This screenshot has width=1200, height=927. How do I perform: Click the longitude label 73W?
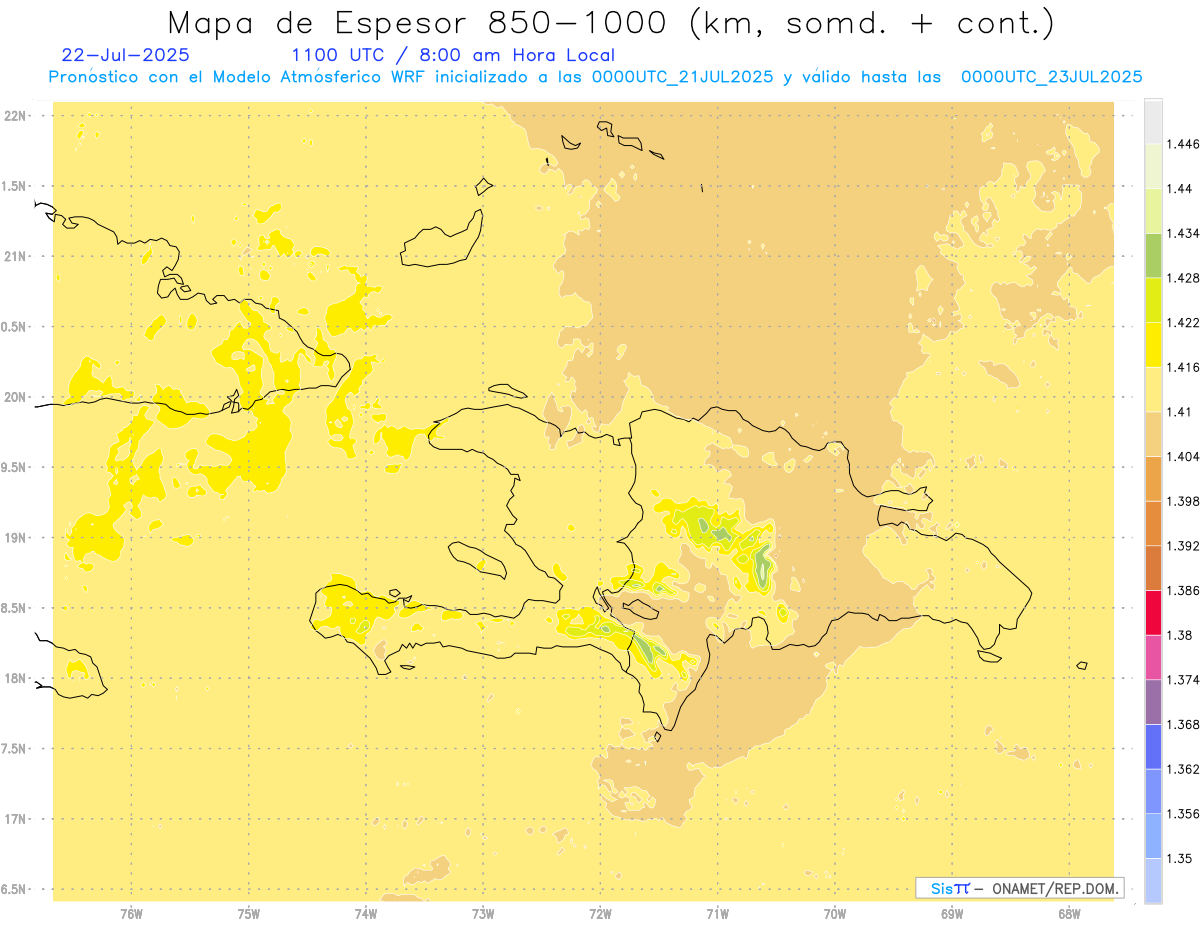[483, 914]
